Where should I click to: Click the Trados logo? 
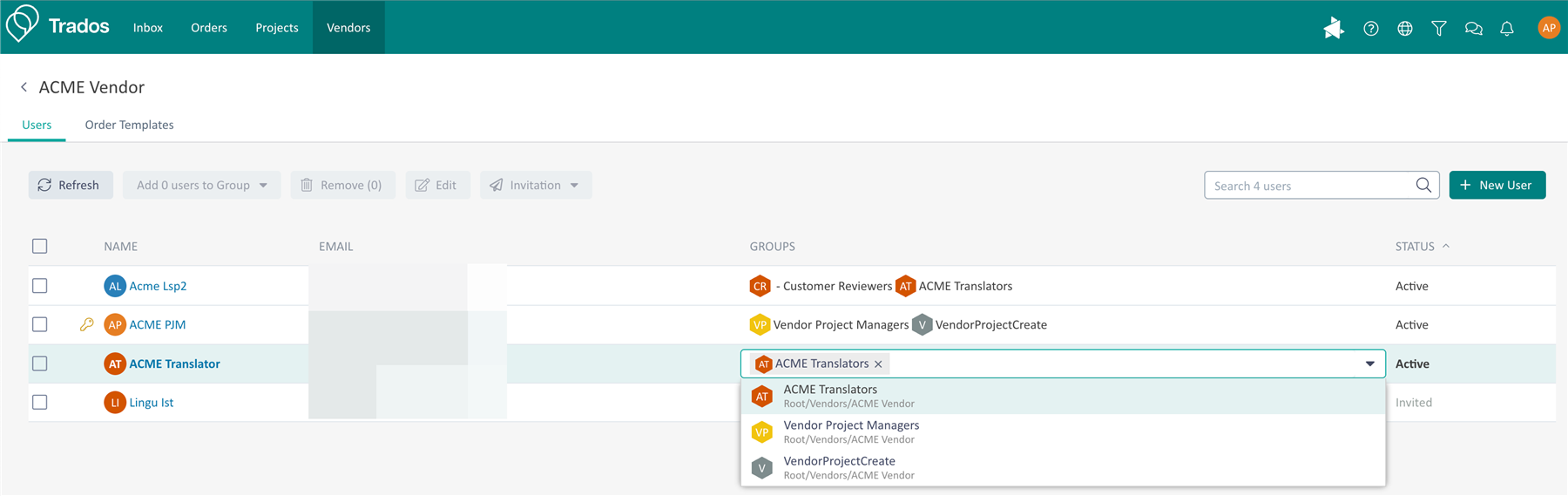(x=57, y=24)
